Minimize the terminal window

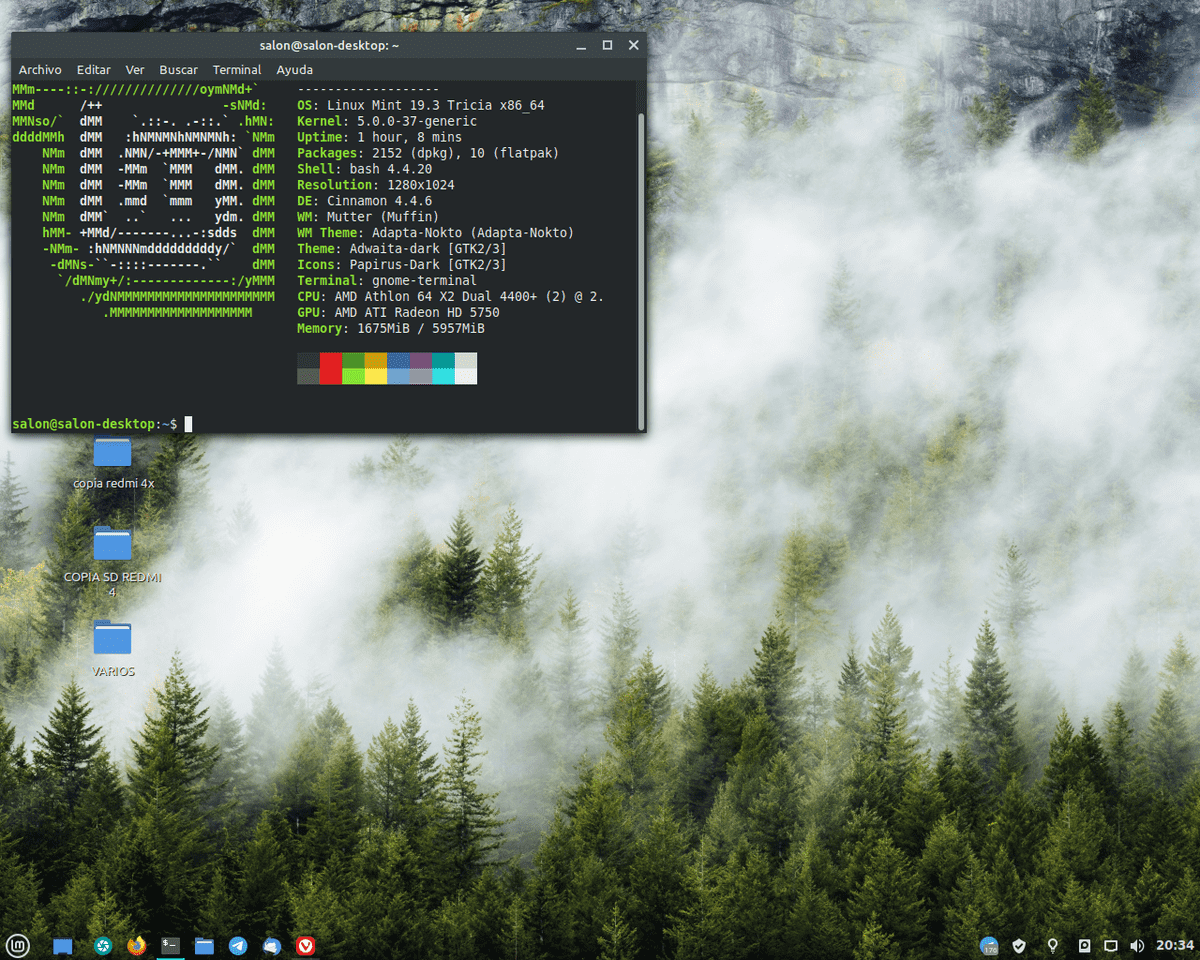(x=581, y=46)
